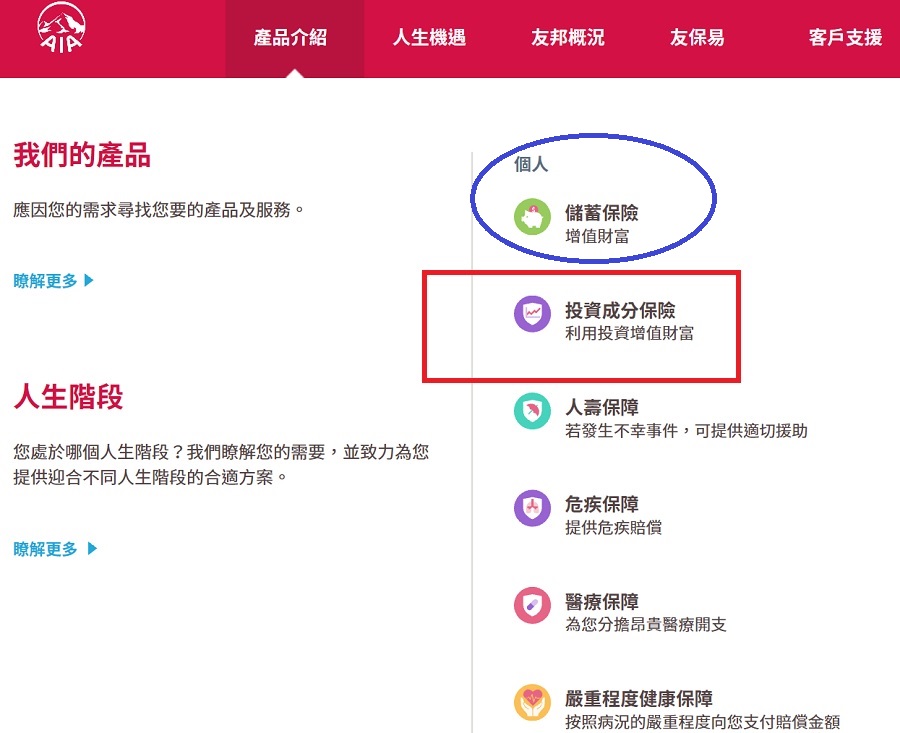900x733 pixels.
Task: Open the 儲蓄保險 product link
Action: 601,213
